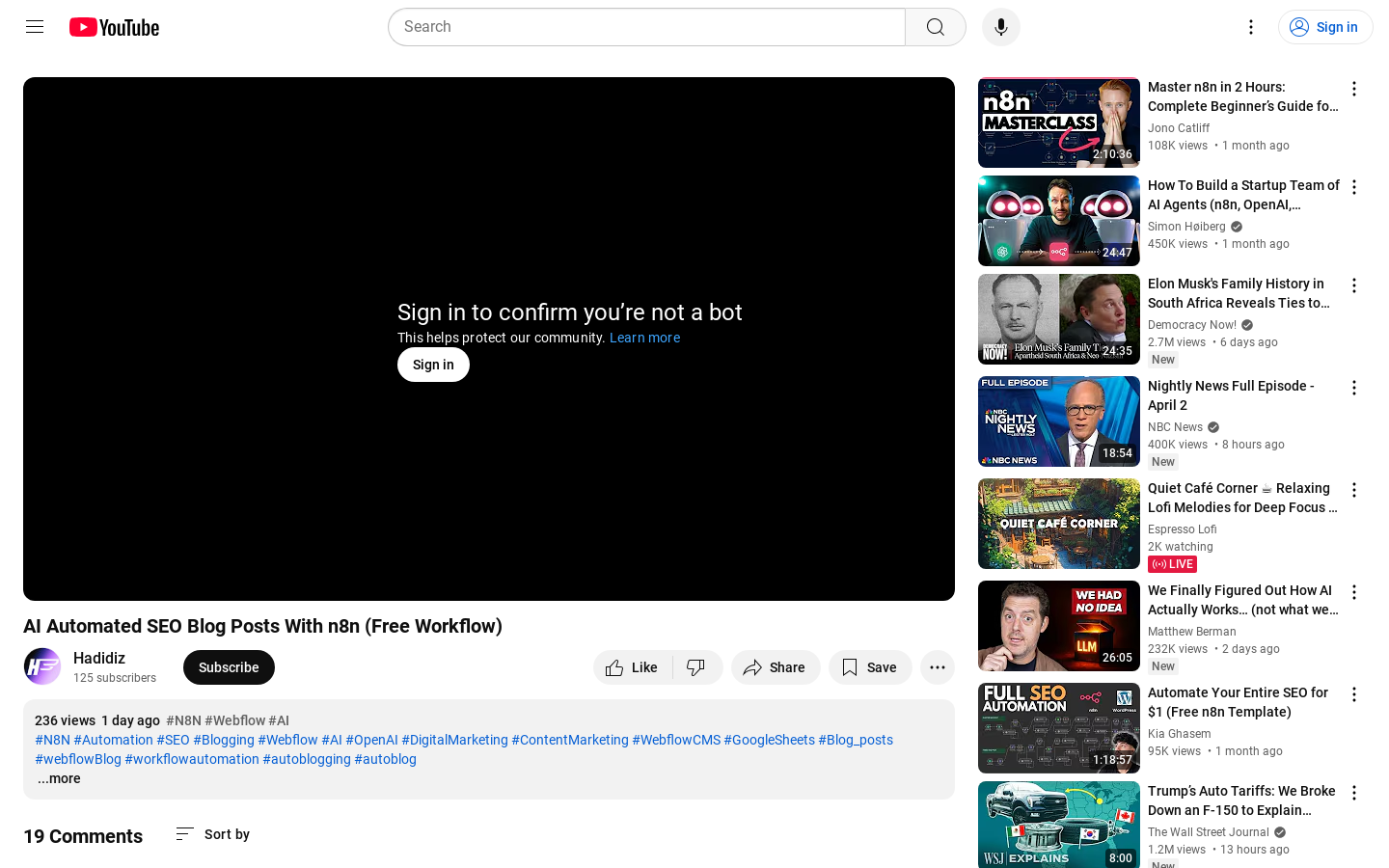
Task: Click #workflowautomation hashtag
Action: click(192, 759)
